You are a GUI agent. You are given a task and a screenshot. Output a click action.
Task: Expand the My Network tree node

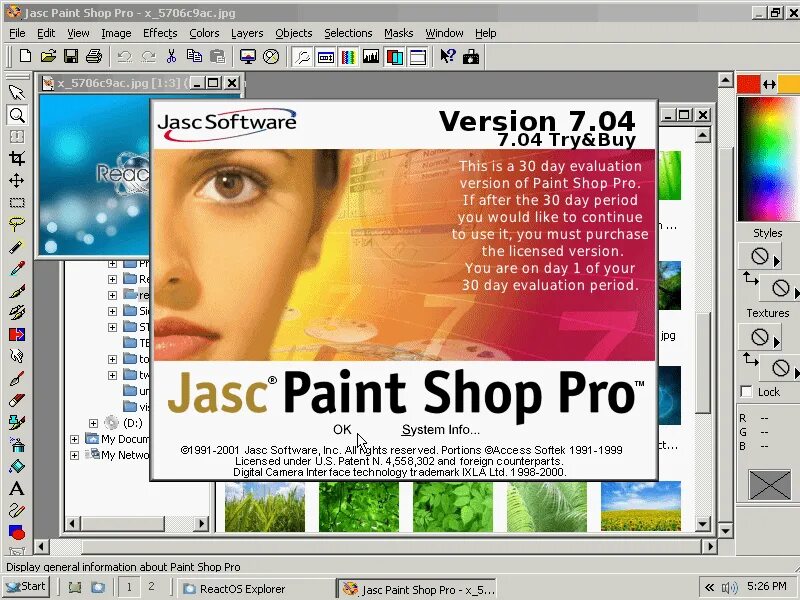[x=74, y=455]
